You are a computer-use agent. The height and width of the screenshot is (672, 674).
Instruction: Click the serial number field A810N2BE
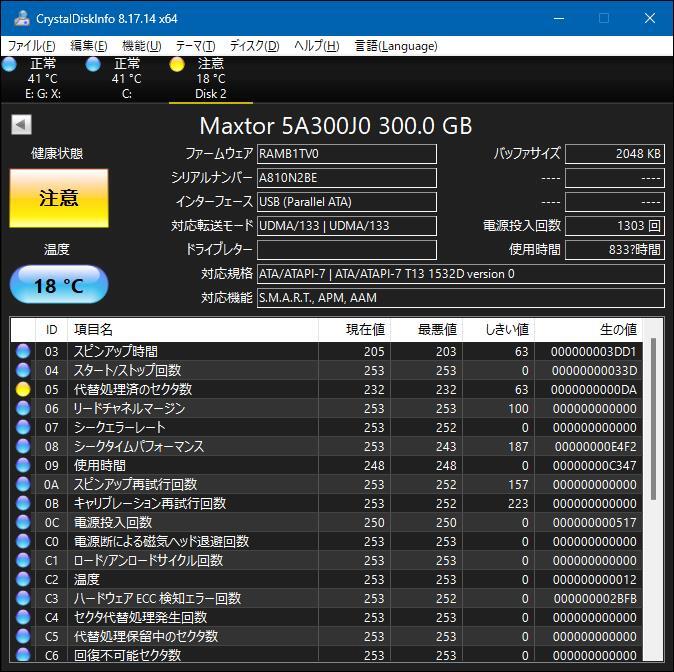coord(347,178)
